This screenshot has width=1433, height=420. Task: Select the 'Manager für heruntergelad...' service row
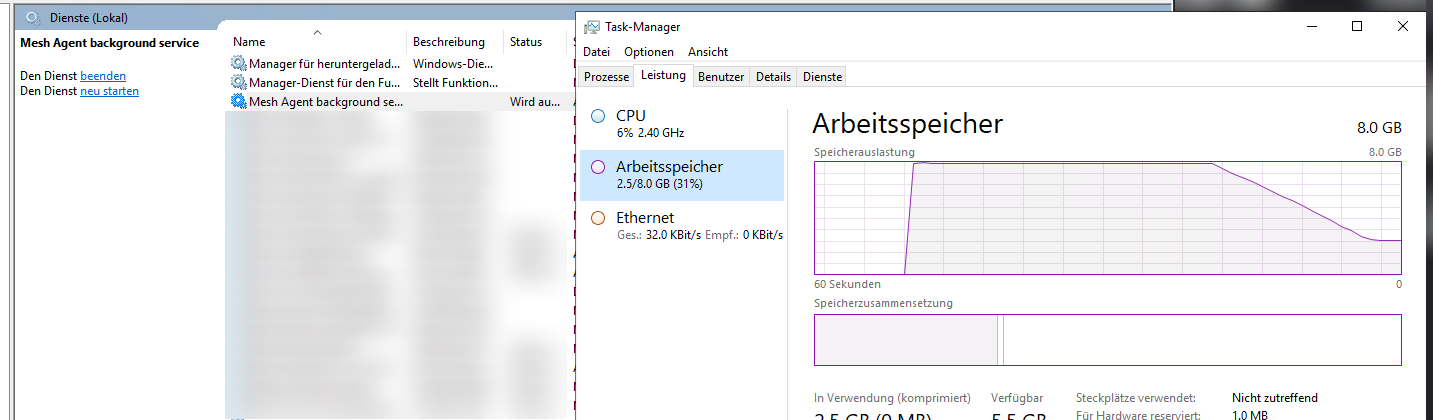[400, 64]
